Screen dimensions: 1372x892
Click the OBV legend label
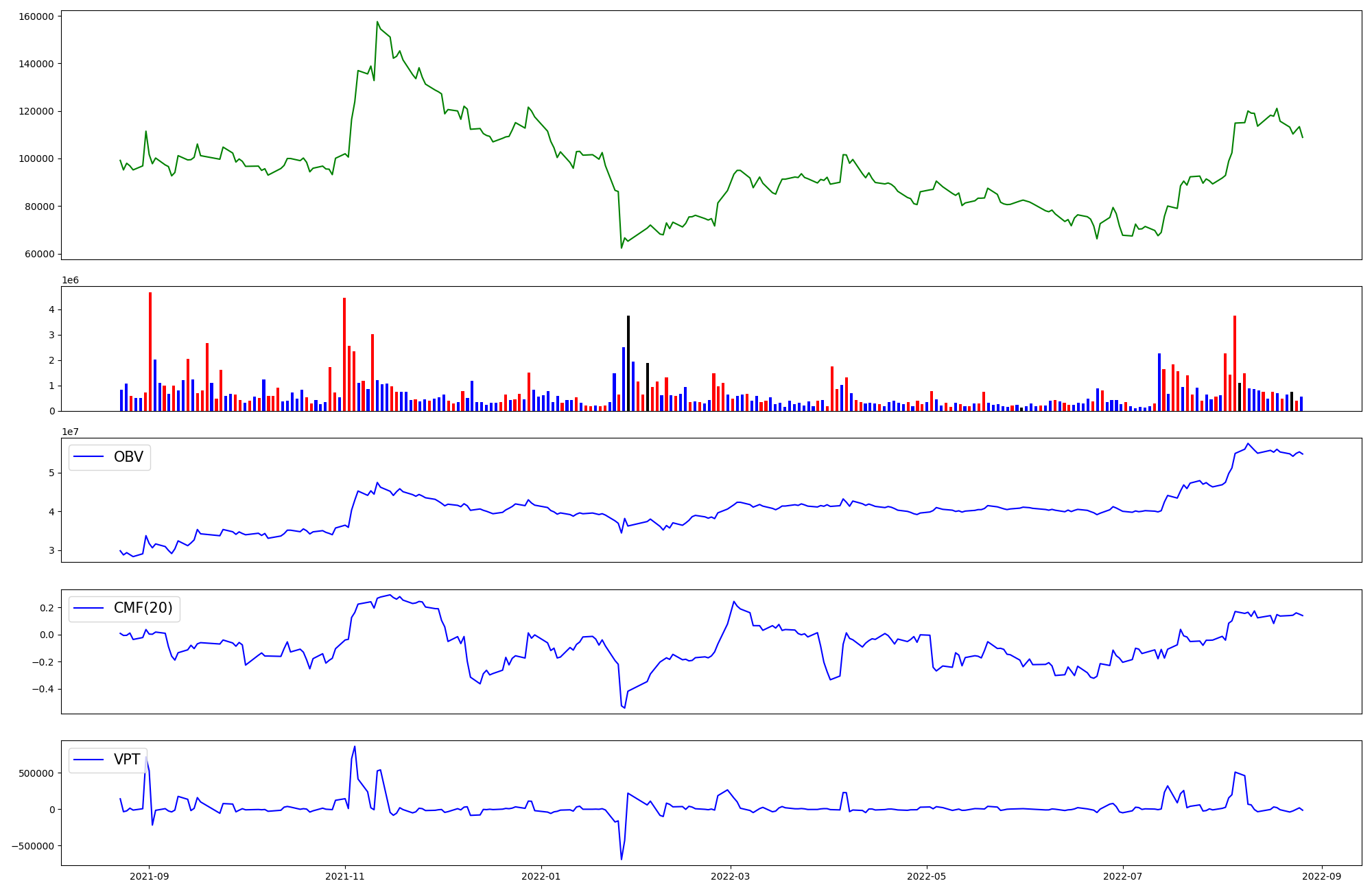128,457
